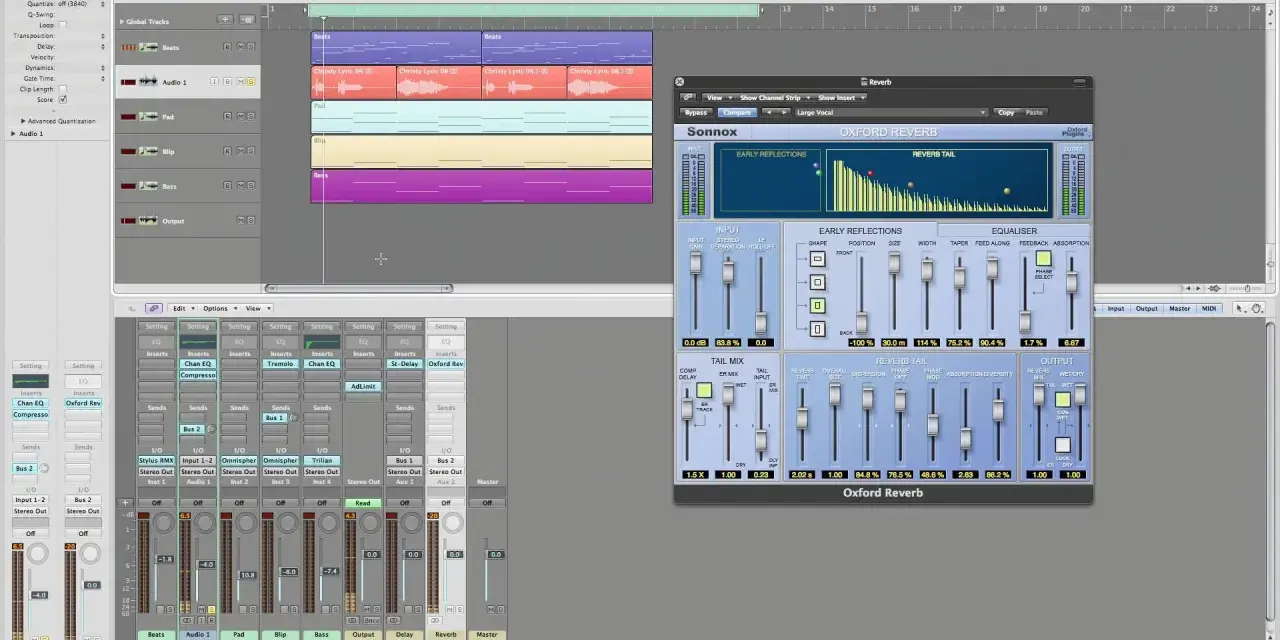Click the Pad track region in arrange
The height and width of the screenshot is (640, 1280).
pos(482,117)
